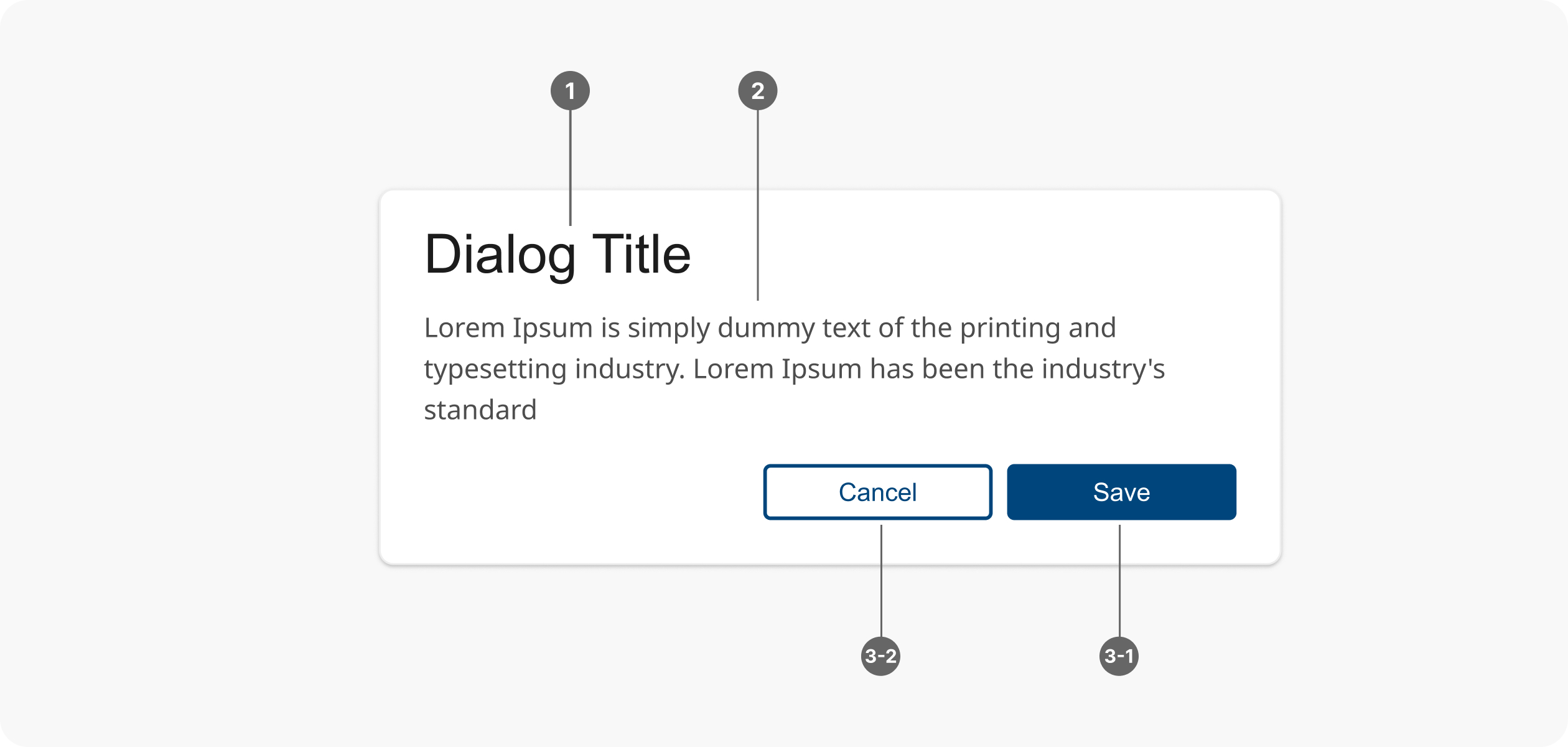Click the word "industry's" in the paragraph

pyautogui.click(x=1103, y=369)
